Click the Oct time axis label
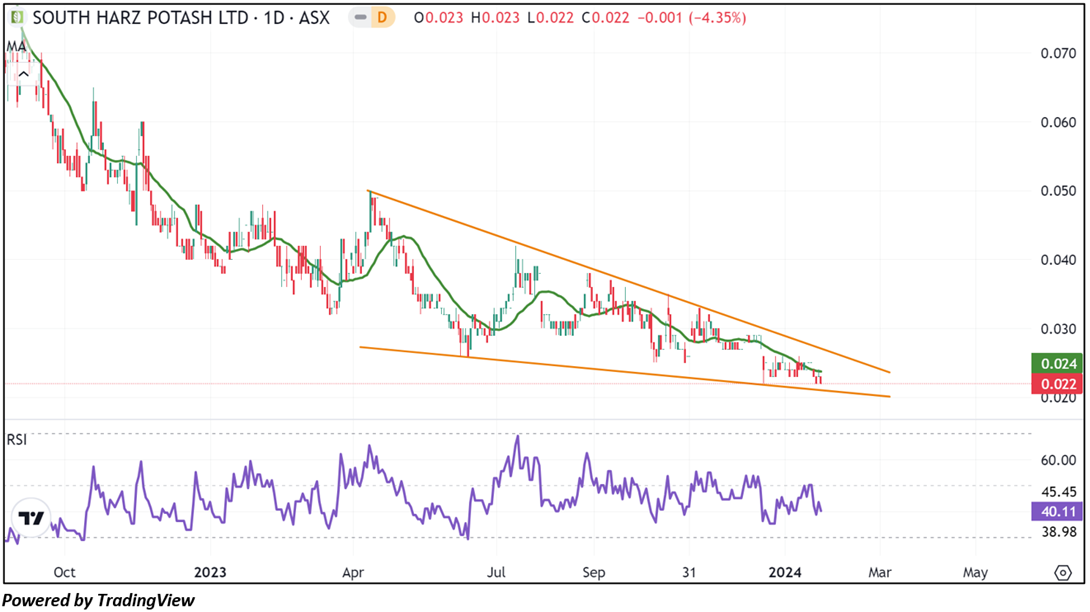Screen dimensions: 1090x612 64,572
